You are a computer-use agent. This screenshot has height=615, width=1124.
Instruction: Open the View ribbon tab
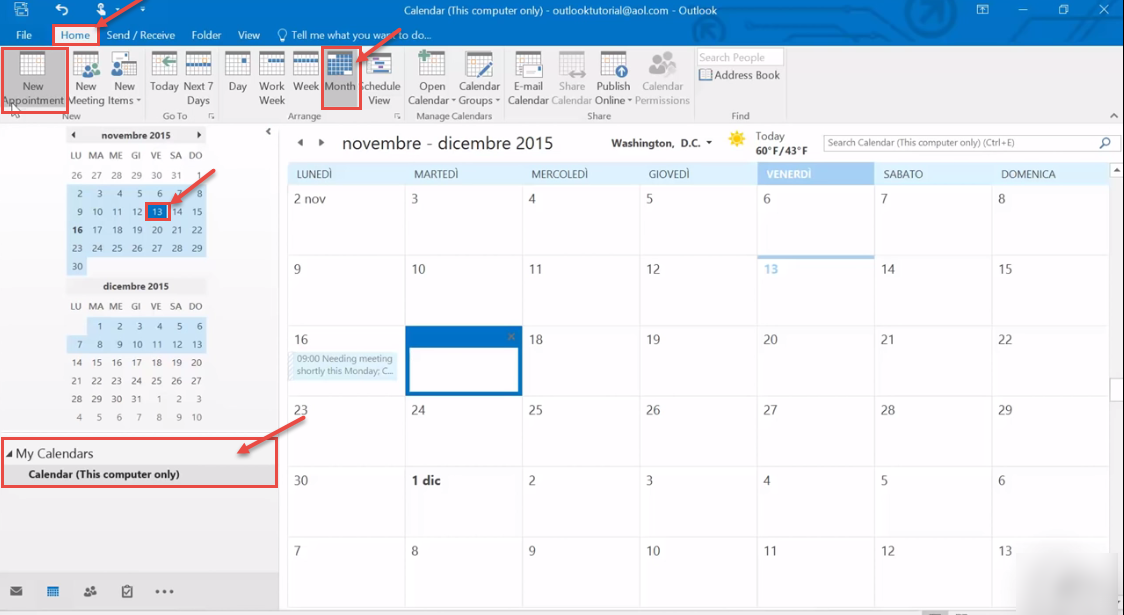pyautogui.click(x=249, y=35)
